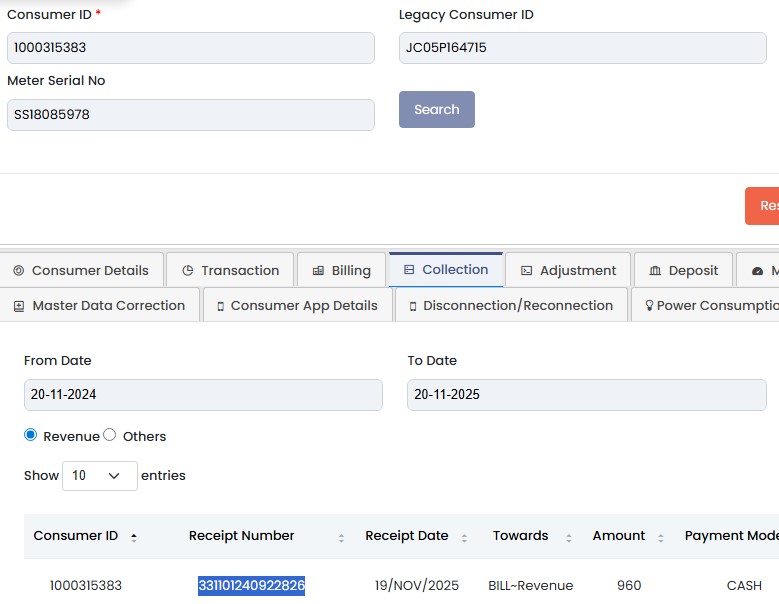The width and height of the screenshot is (779, 604).
Task: Open Disconnection/Reconnection tab
Action: 511,305
